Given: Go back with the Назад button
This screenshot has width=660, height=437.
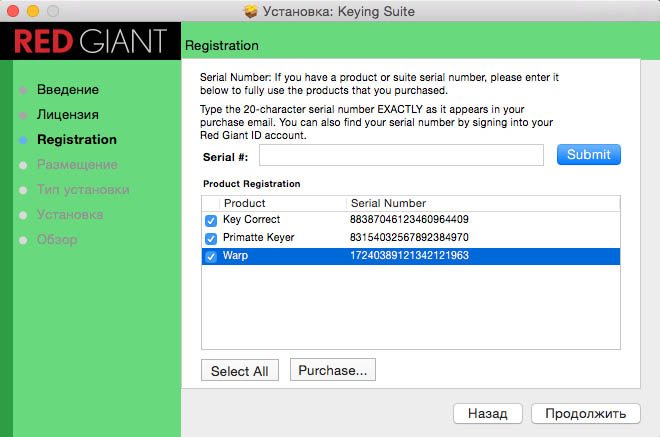Looking at the screenshot, I should coord(487,413).
